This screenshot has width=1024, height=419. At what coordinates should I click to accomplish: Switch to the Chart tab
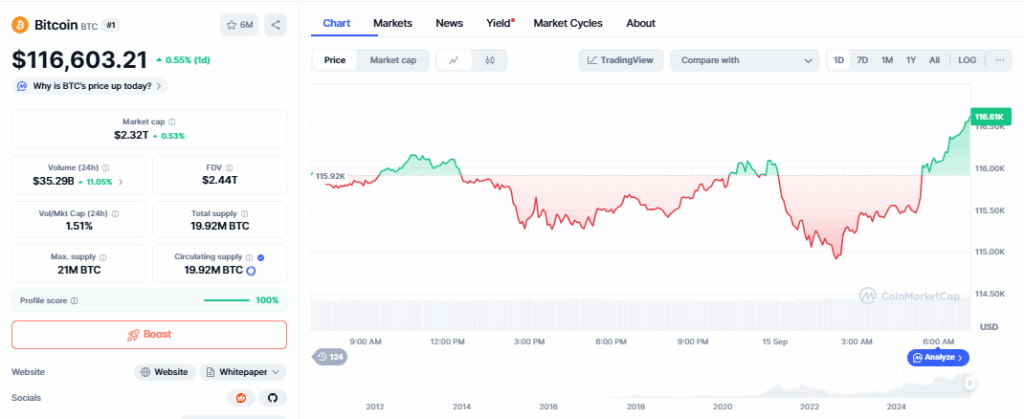337,23
